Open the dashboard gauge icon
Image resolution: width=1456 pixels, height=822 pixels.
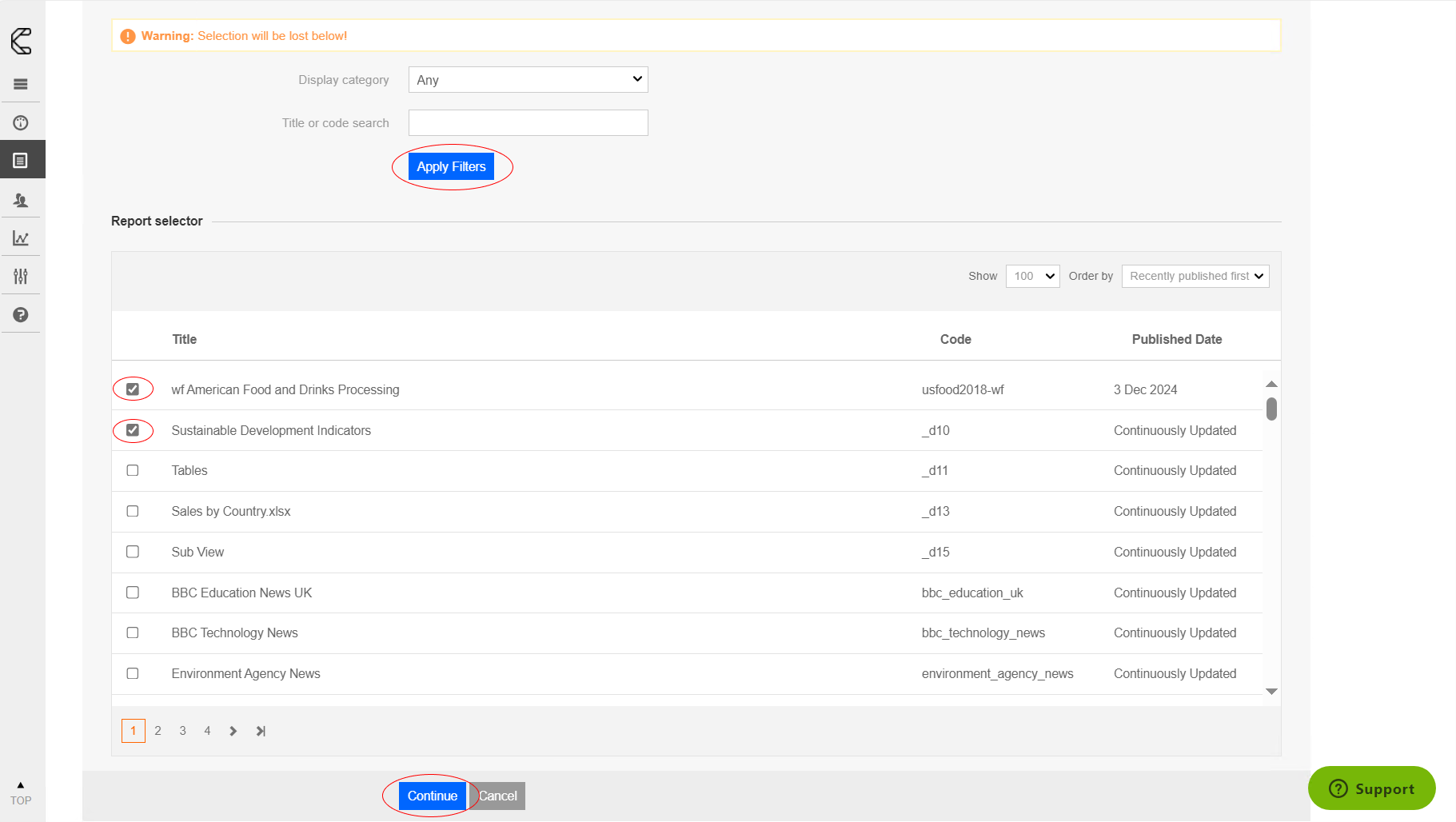21,122
